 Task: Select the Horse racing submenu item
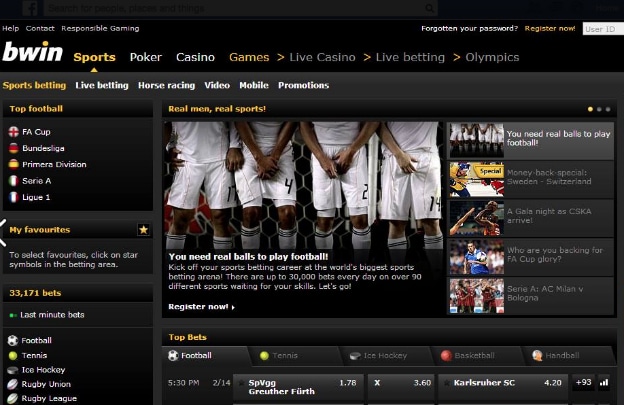tap(166, 85)
